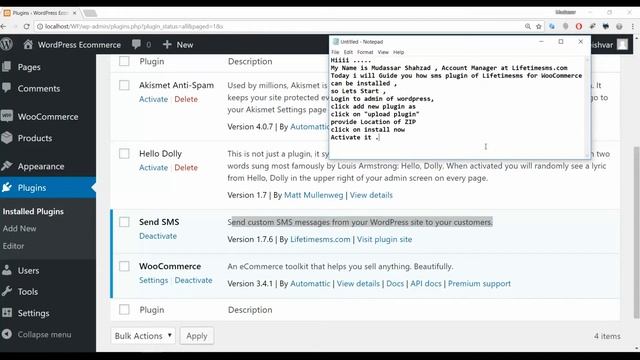640x360 pixels.
Task: Click the WooCommerce icon in sidebar
Action: click(7, 116)
